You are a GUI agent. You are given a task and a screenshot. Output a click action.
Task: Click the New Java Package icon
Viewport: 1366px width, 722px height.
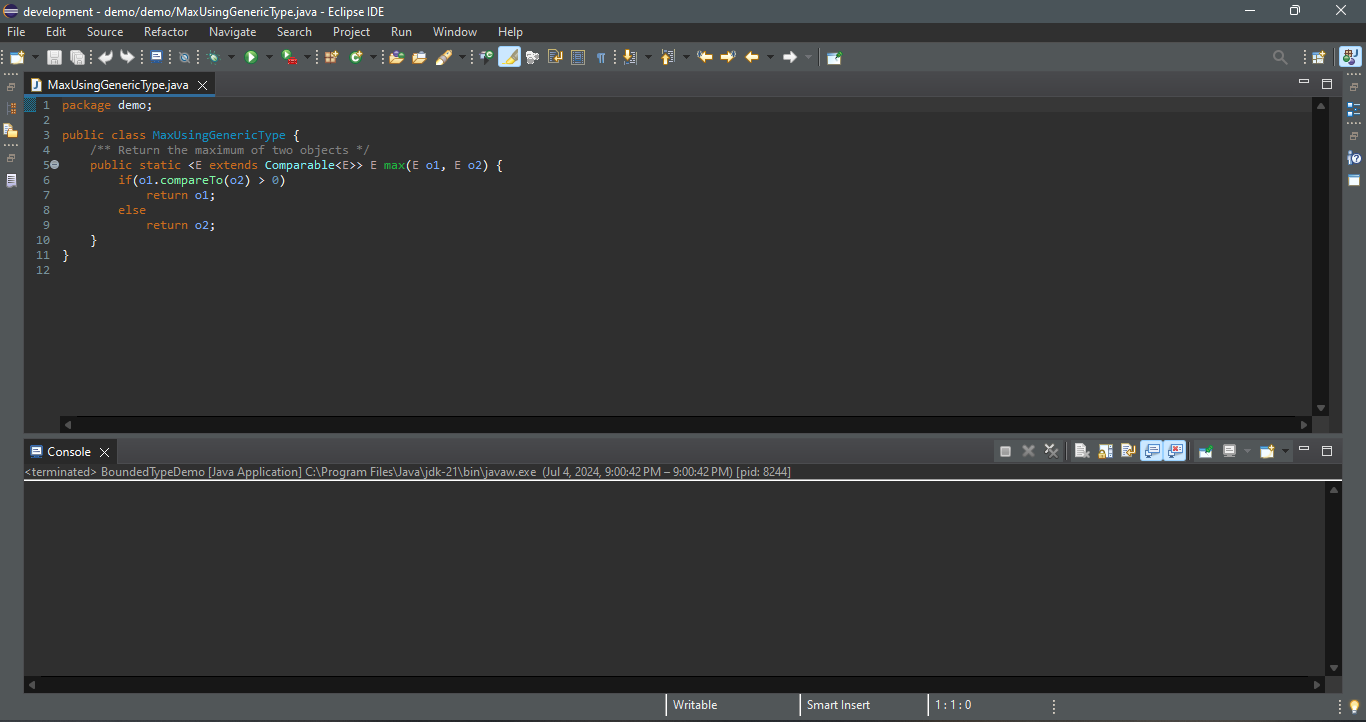tap(331, 57)
